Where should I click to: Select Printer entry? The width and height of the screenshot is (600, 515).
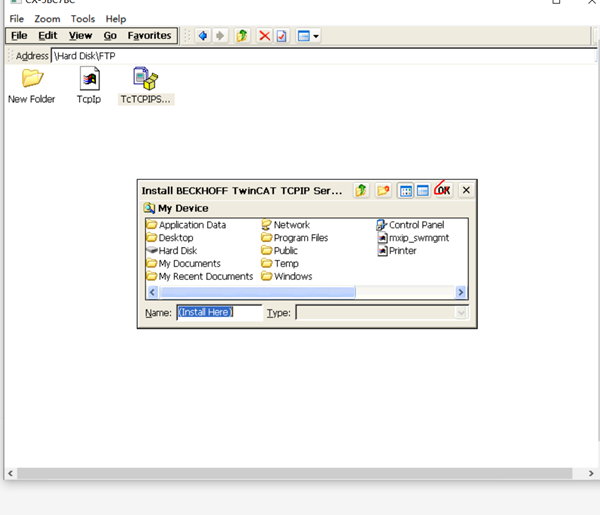(x=397, y=251)
